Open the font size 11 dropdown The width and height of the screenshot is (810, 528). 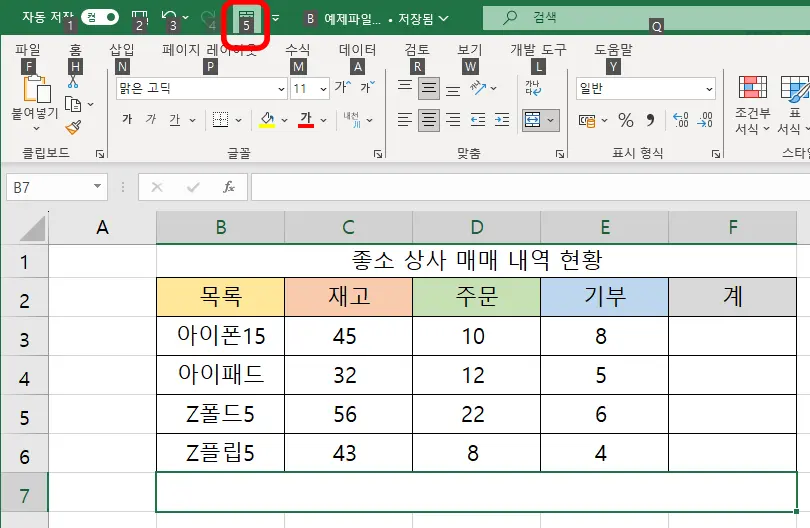click(x=323, y=89)
